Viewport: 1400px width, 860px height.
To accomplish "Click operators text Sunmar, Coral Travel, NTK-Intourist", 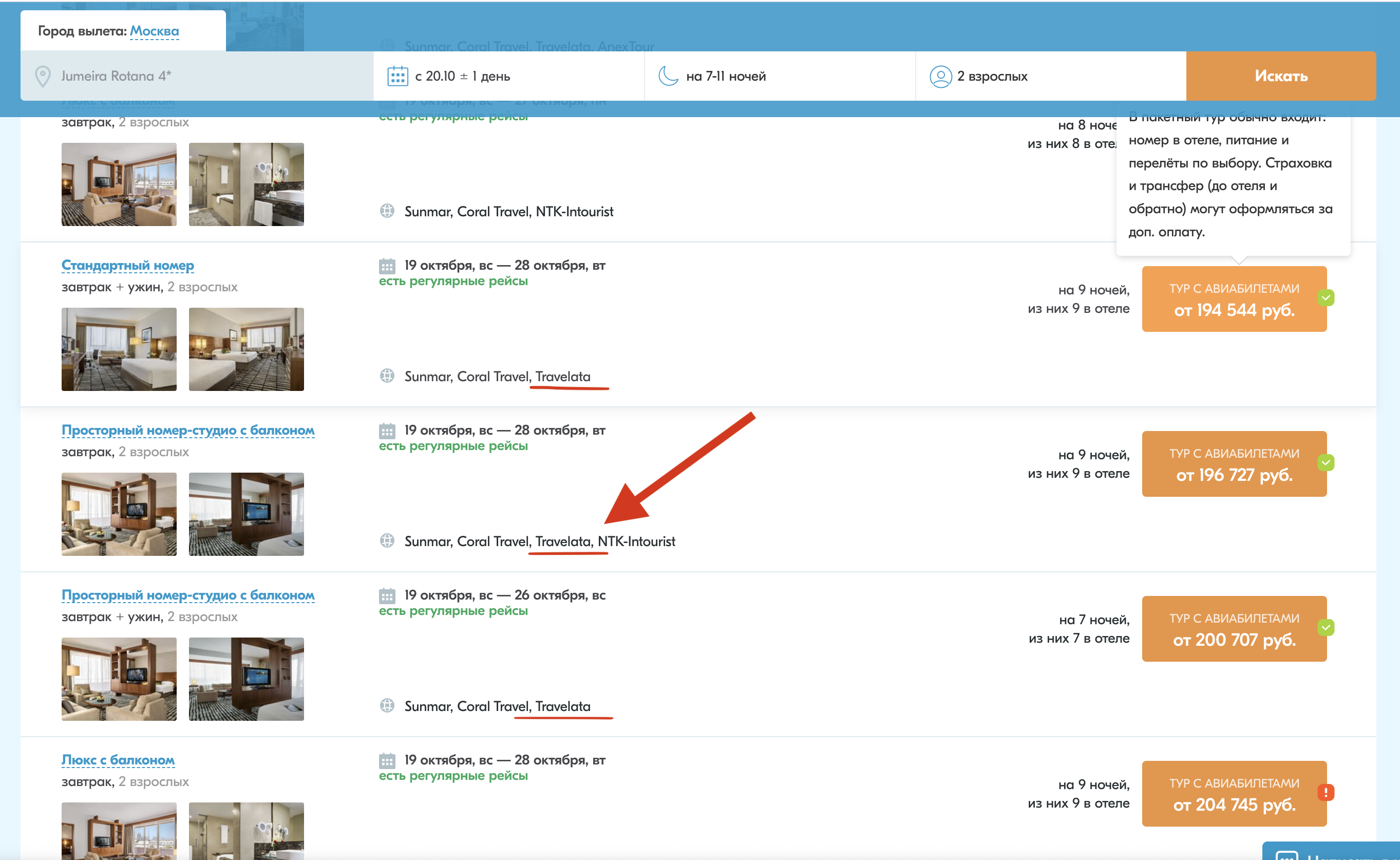I will (509, 212).
